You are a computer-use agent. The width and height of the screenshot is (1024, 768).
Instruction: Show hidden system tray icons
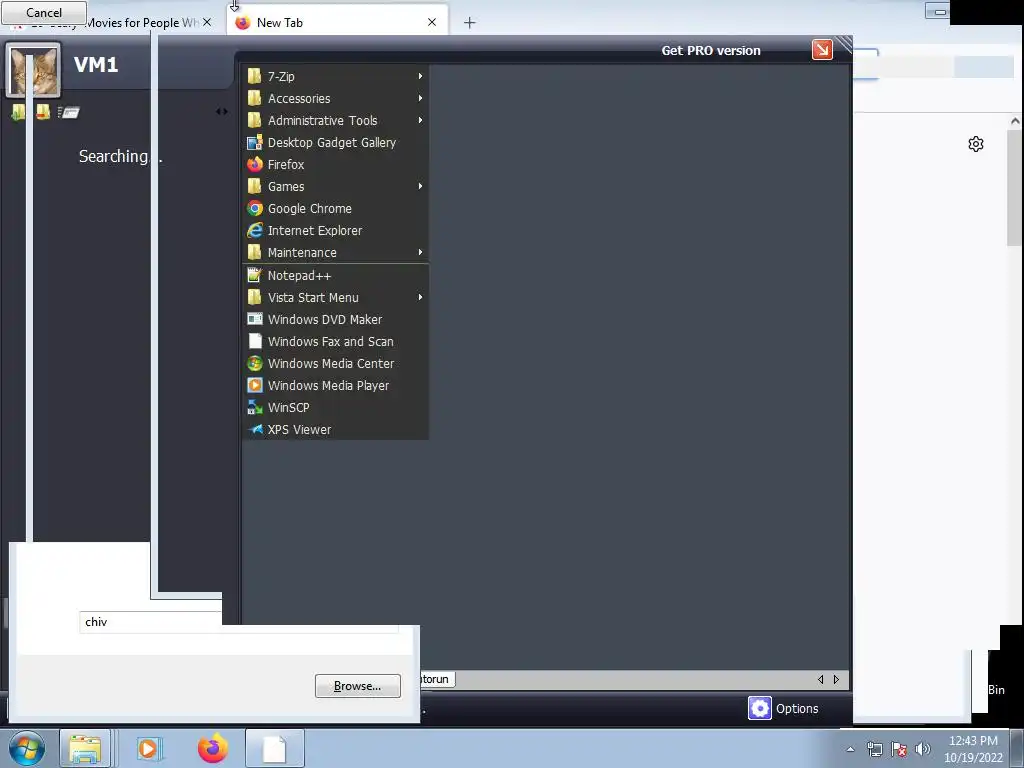850,749
